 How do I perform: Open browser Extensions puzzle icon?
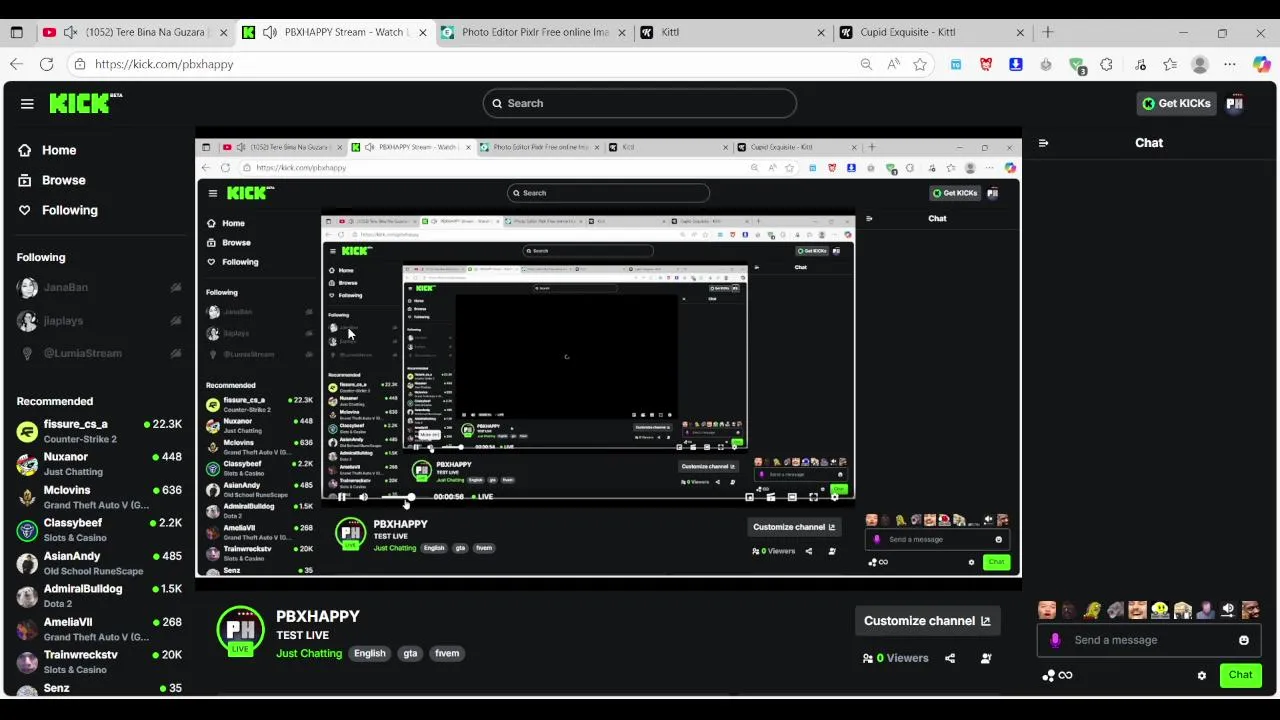click(x=1106, y=64)
